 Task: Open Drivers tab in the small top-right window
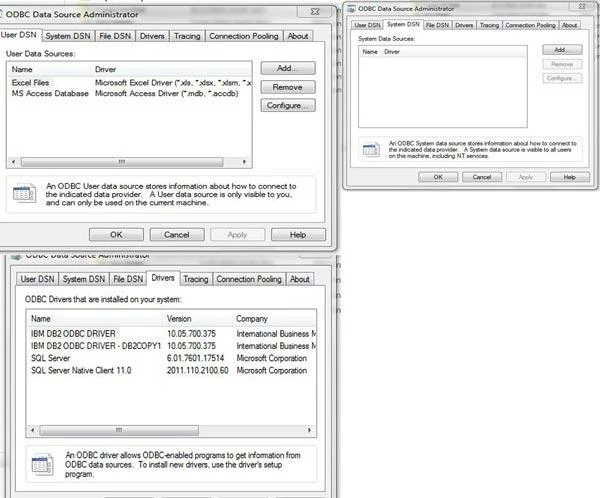click(464, 25)
